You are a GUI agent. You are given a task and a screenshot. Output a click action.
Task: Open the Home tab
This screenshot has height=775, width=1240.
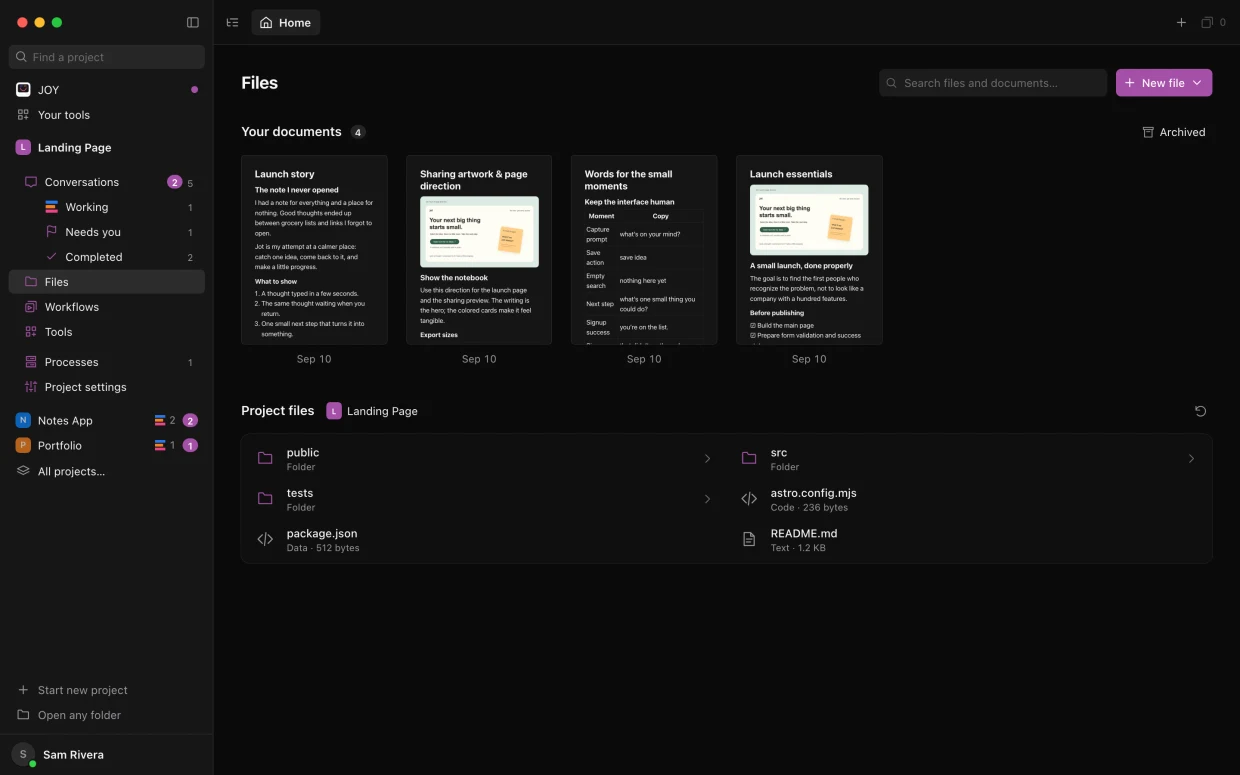[286, 22]
